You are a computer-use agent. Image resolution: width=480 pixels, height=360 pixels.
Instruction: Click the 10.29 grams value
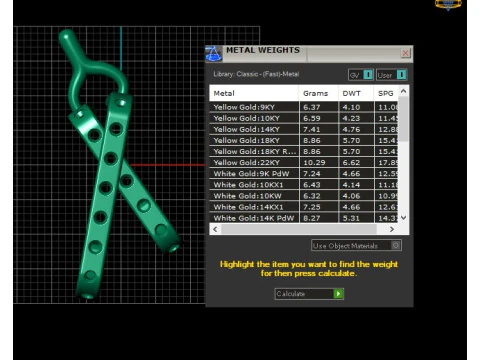point(313,163)
